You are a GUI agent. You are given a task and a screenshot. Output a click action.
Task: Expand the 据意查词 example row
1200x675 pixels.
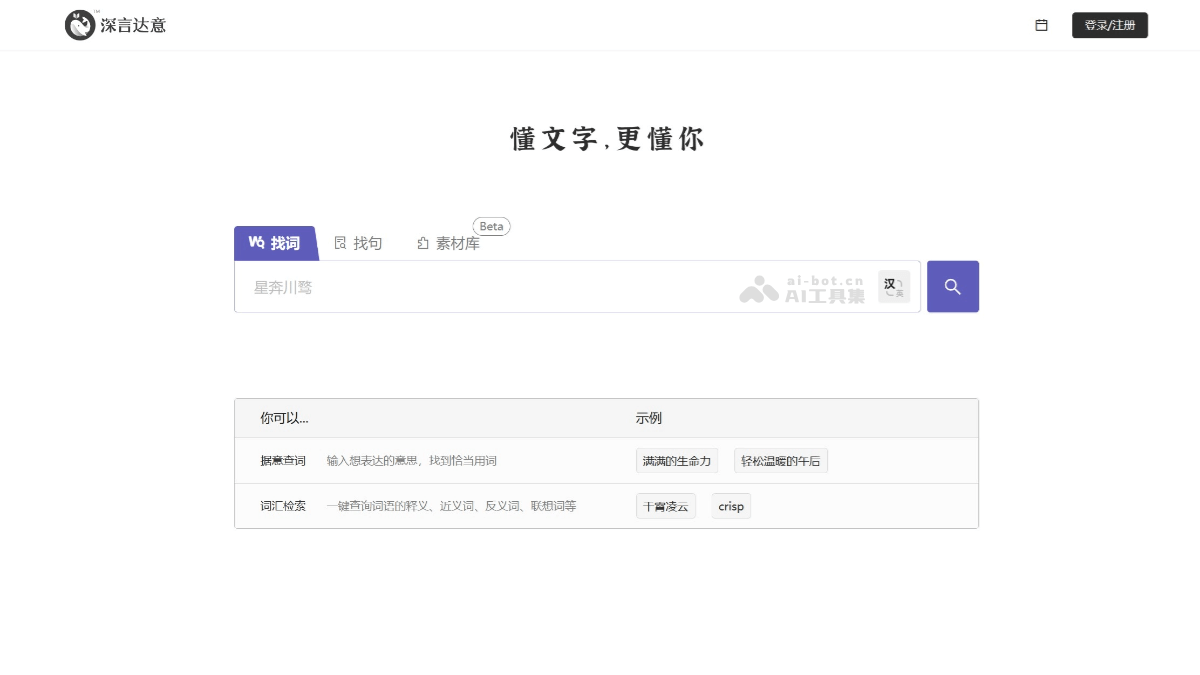coord(283,460)
